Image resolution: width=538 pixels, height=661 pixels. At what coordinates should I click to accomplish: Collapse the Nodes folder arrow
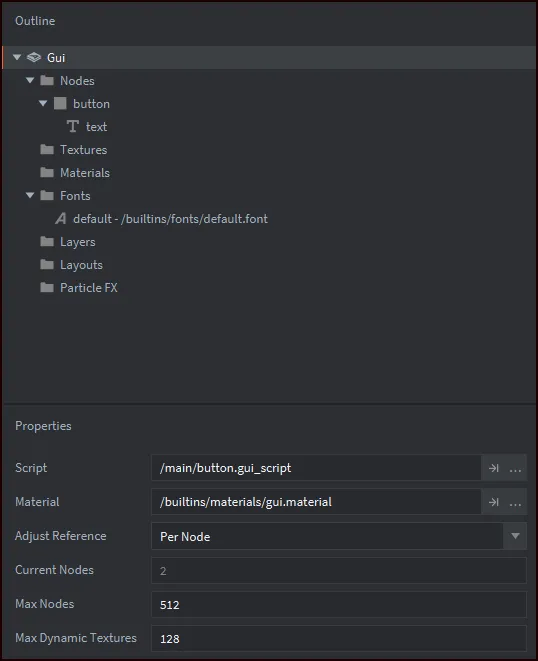click(x=30, y=80)
